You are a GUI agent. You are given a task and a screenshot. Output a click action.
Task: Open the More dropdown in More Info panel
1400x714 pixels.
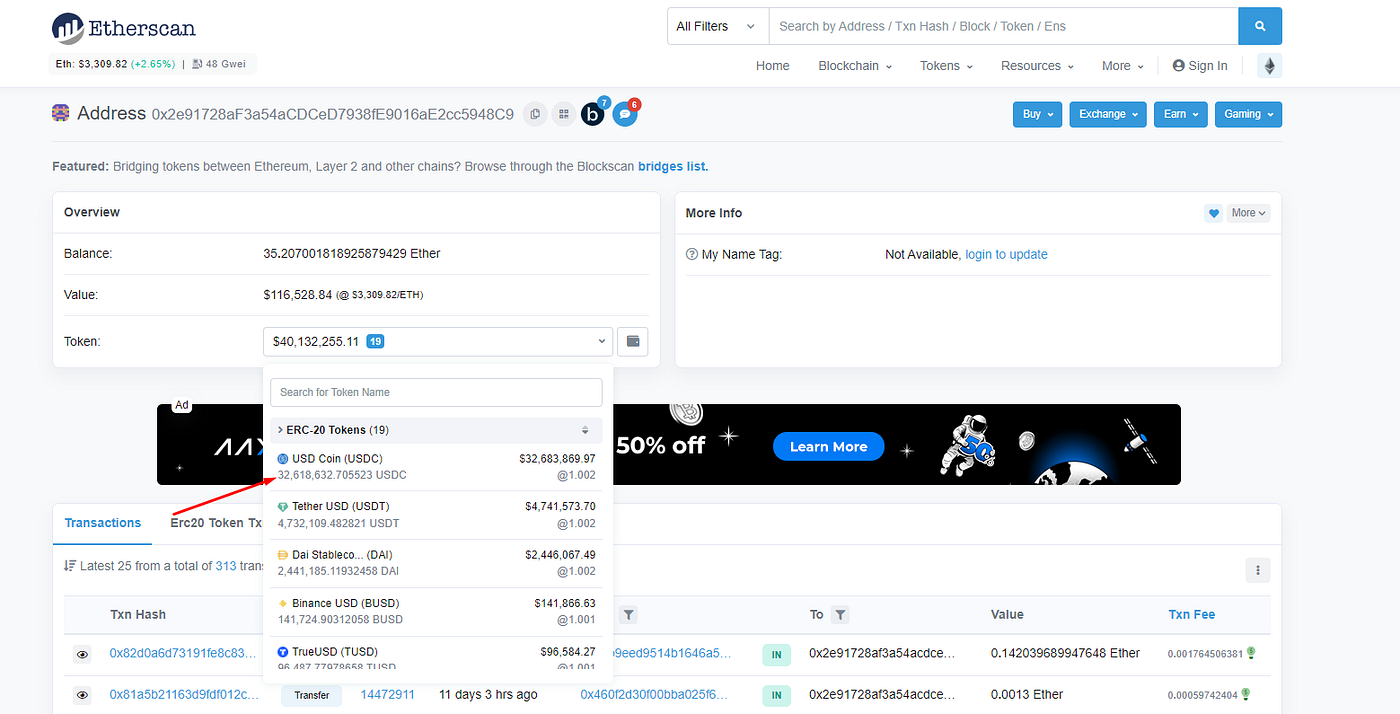(1248, 213)
